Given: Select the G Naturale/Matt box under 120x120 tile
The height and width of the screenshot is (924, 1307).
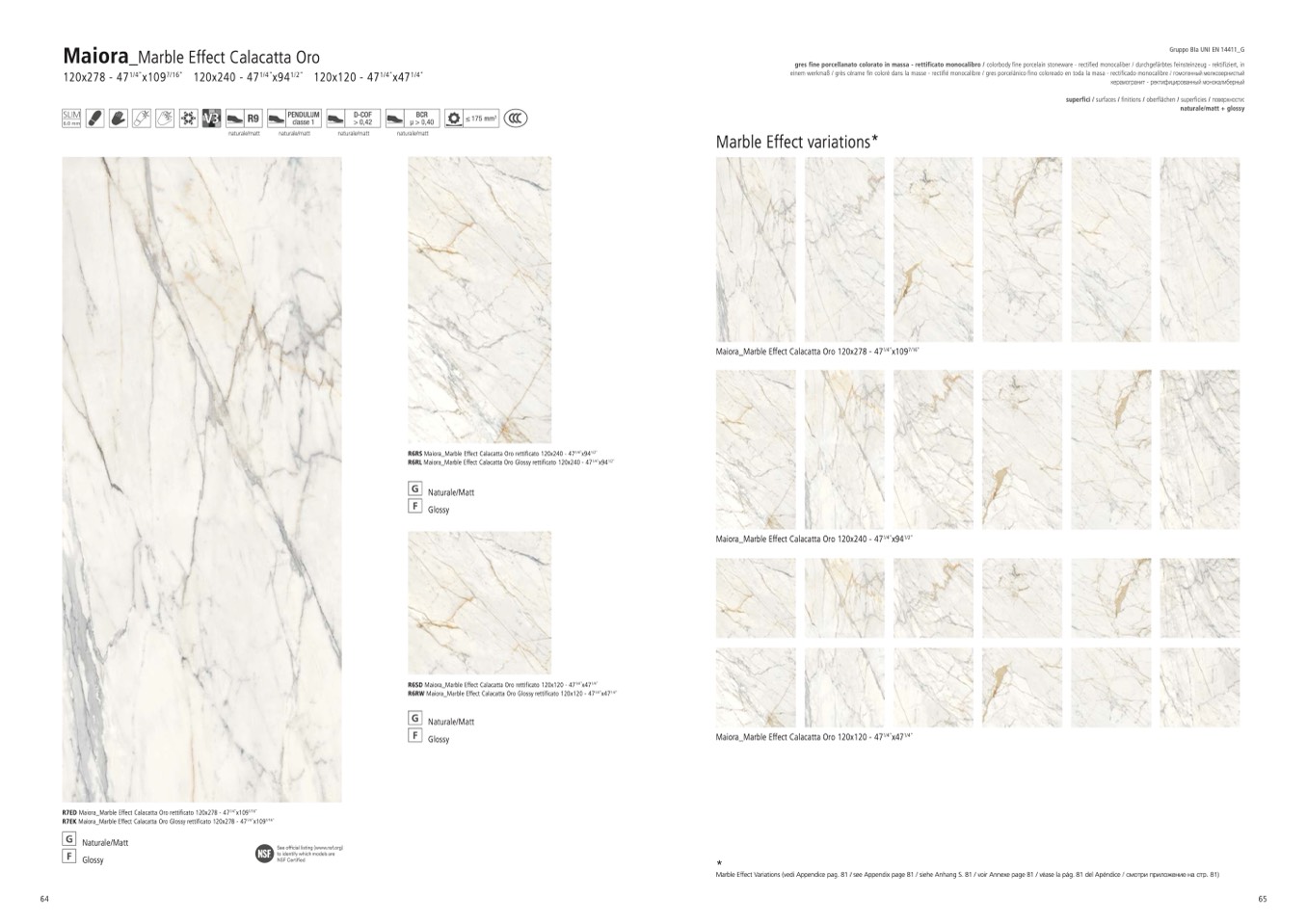Looking at the screenshot, I should (x=415, y=719).
